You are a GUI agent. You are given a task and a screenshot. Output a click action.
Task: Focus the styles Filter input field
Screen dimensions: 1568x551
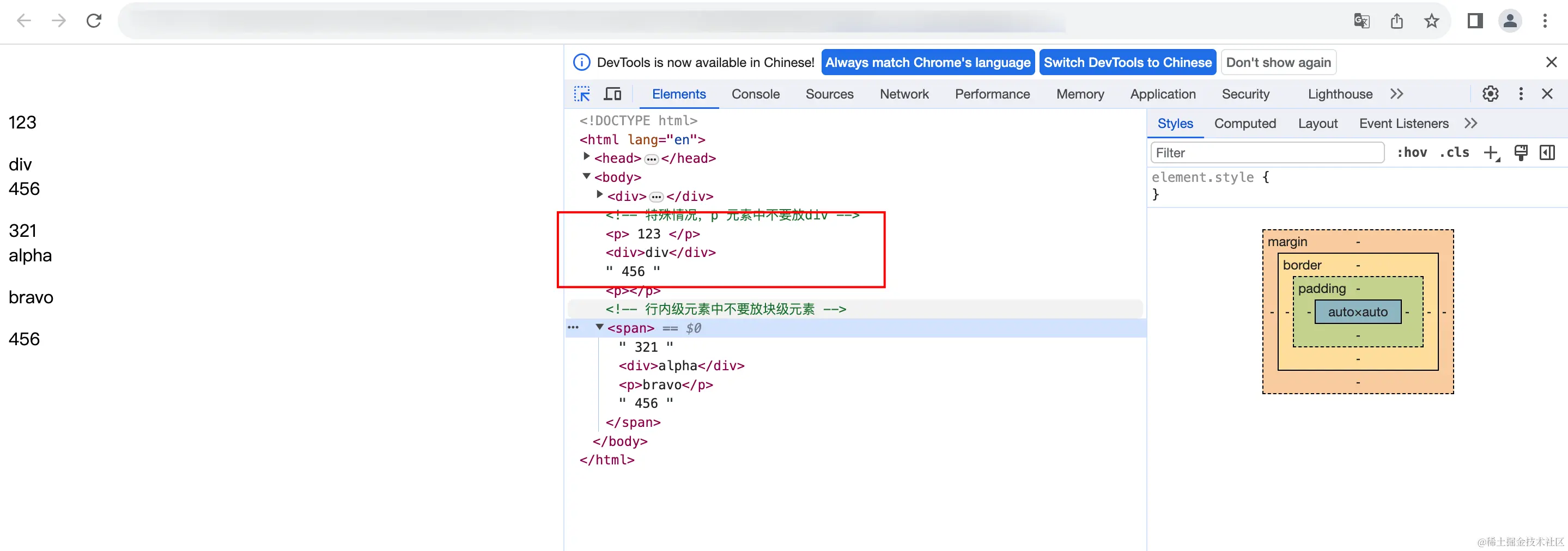point(1267,152)
